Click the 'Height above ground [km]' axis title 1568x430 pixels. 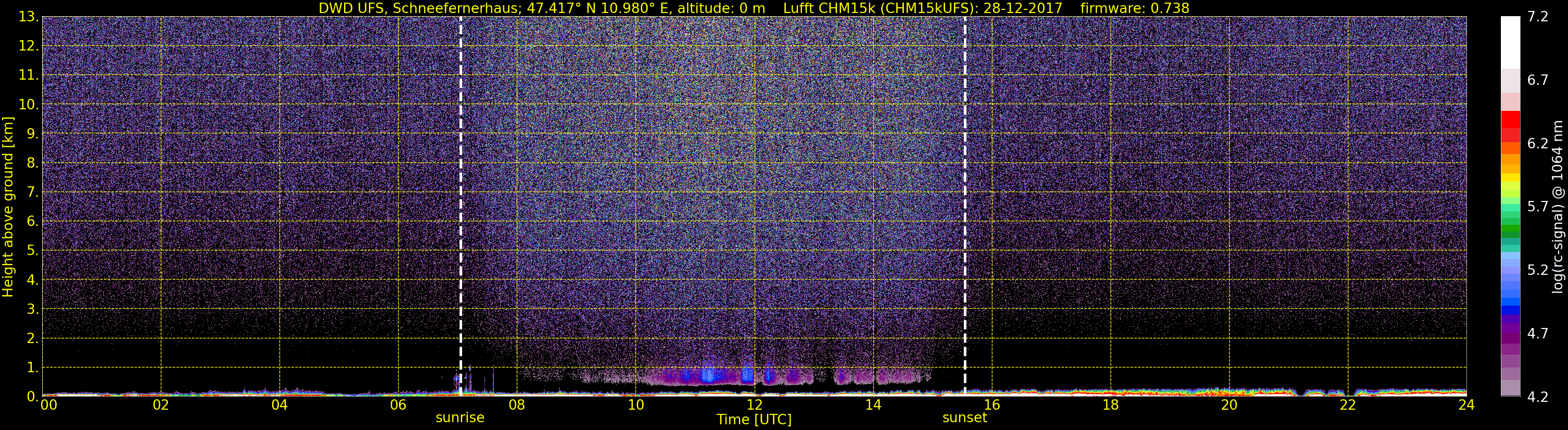8,207
